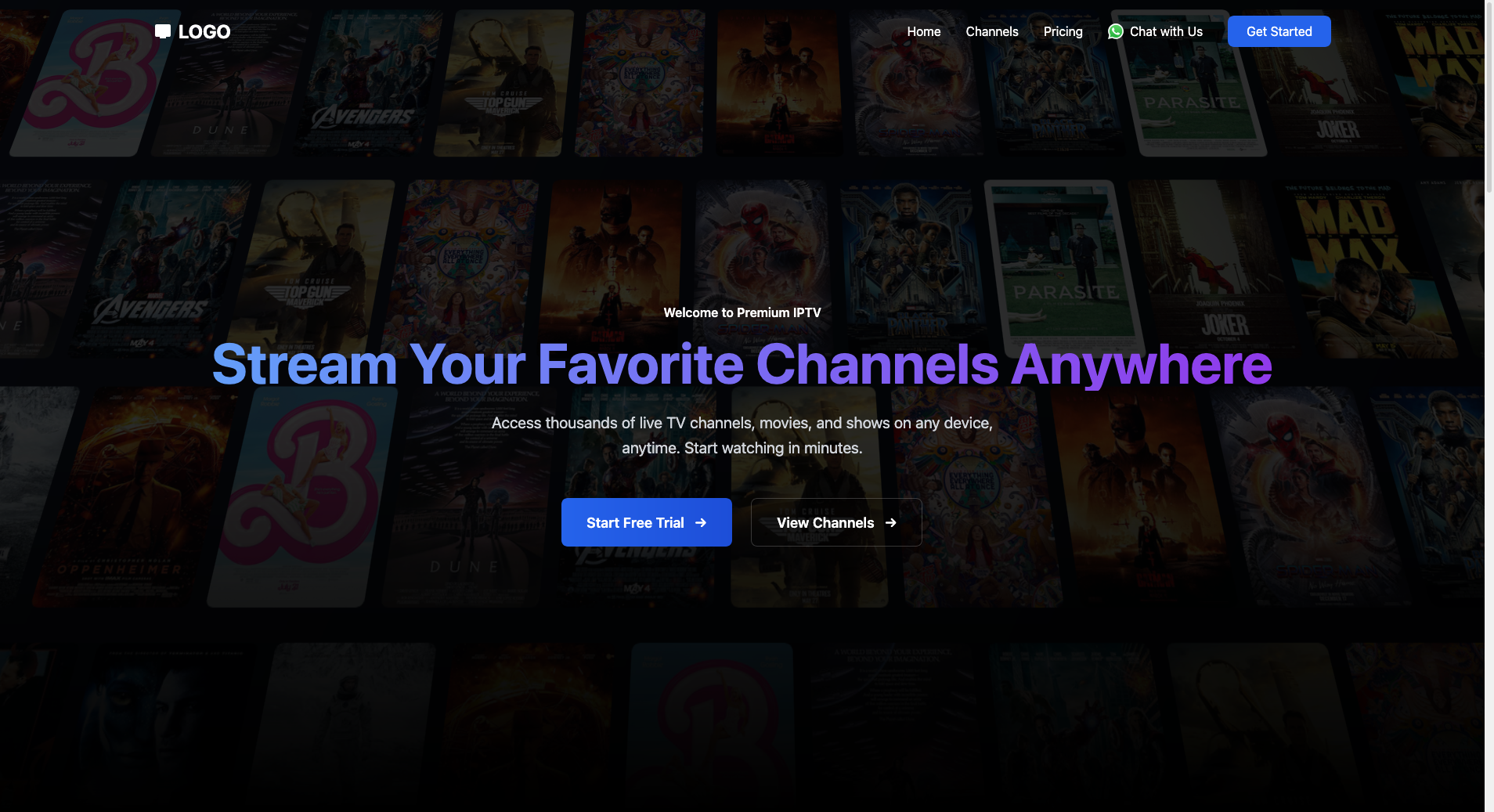Open the Pricing menu item

tap(1063, 31)
